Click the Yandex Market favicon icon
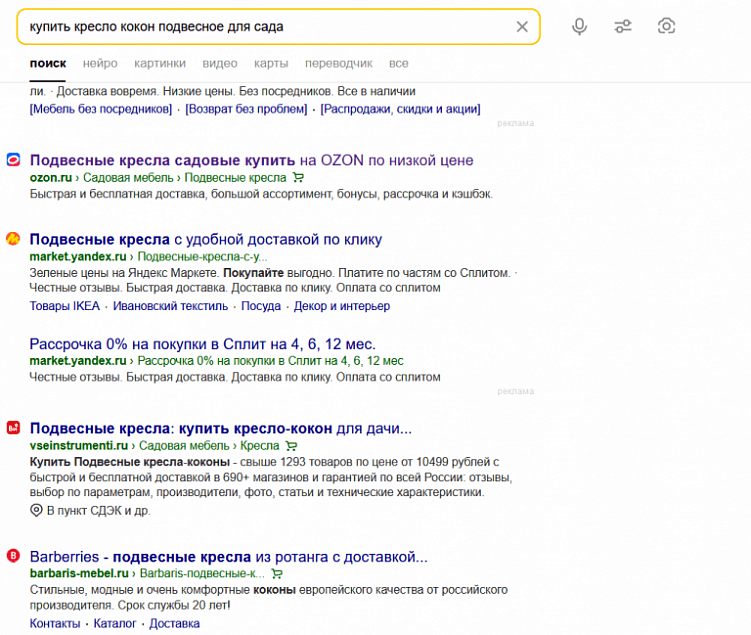This screenshot has height=635, width=751. [13, 238]
